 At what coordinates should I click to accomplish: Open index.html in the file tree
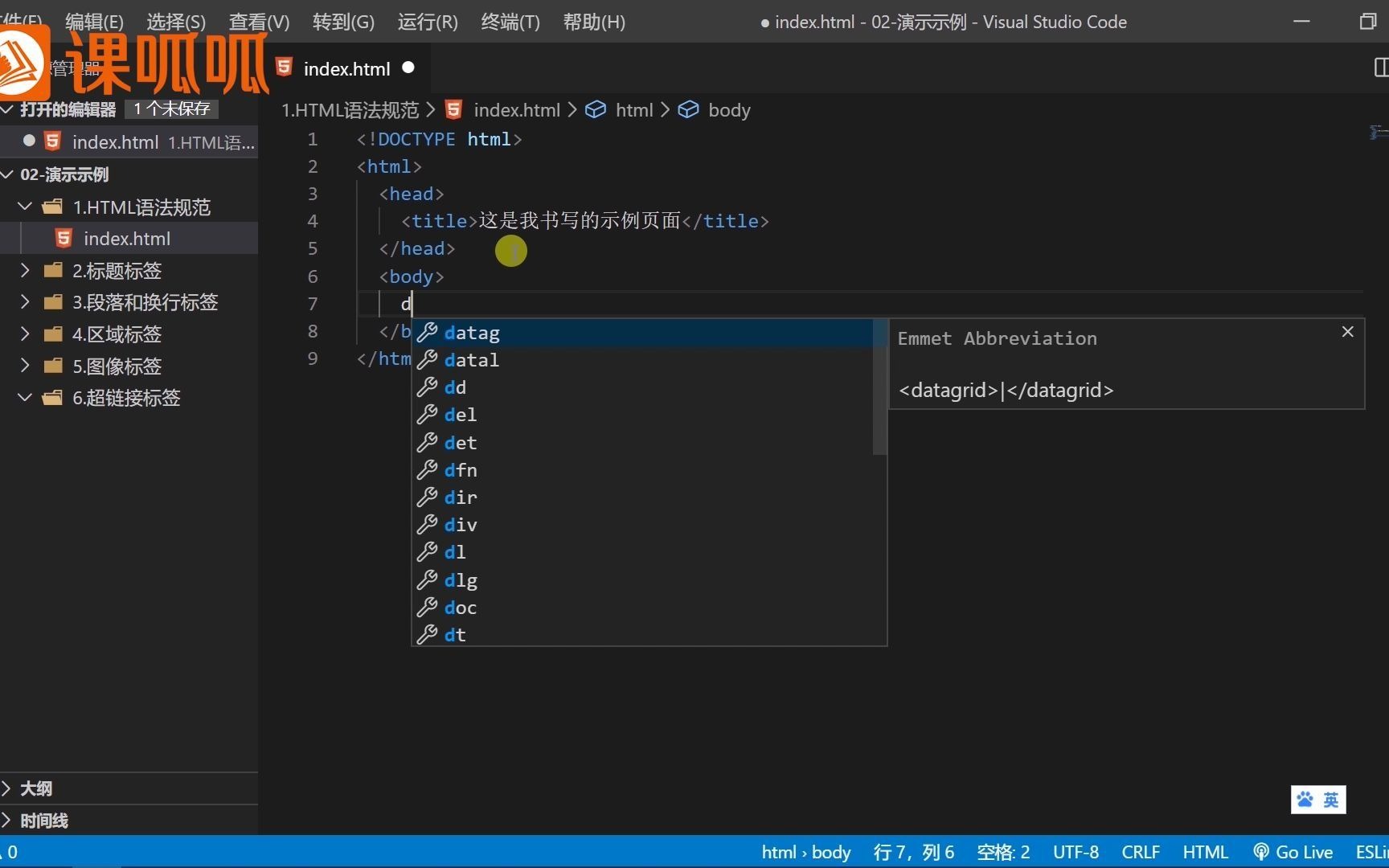(127, 239)
